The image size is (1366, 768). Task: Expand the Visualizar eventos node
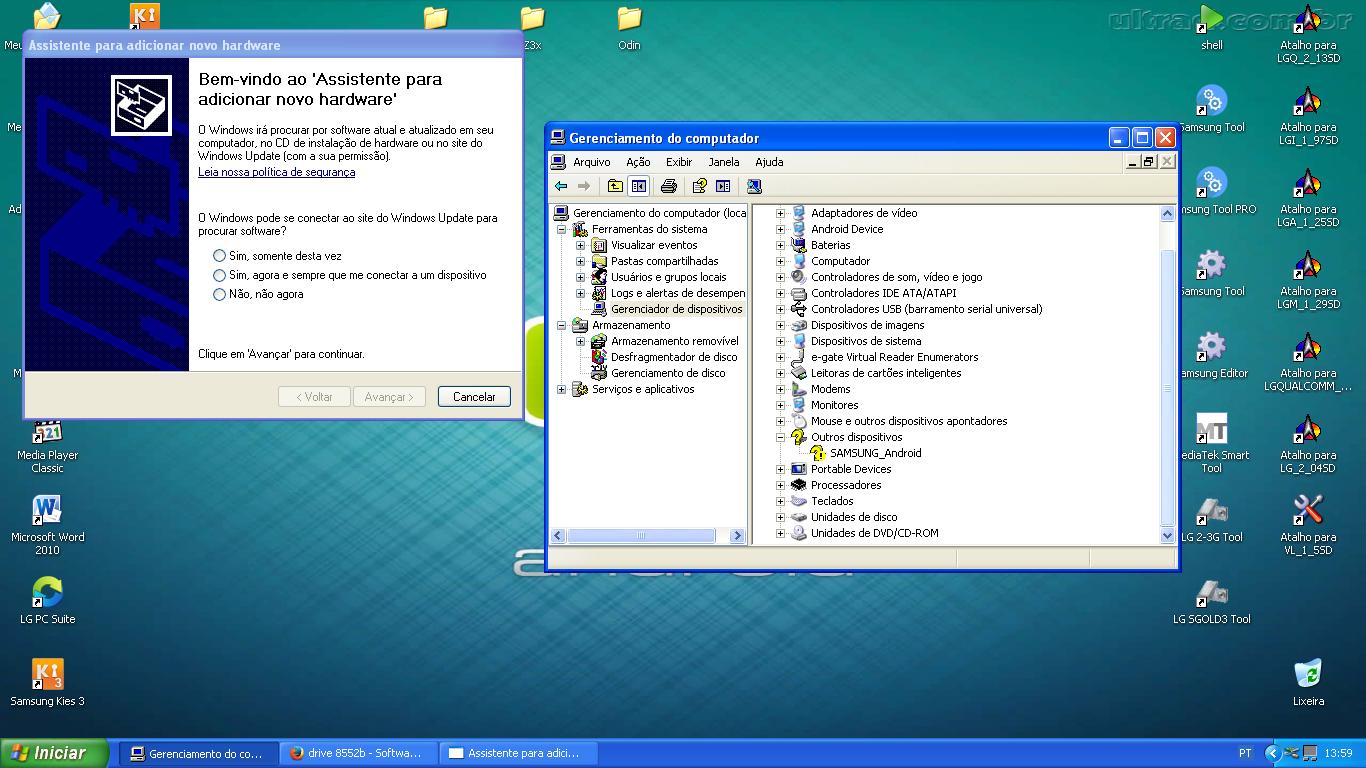point(580,245)
